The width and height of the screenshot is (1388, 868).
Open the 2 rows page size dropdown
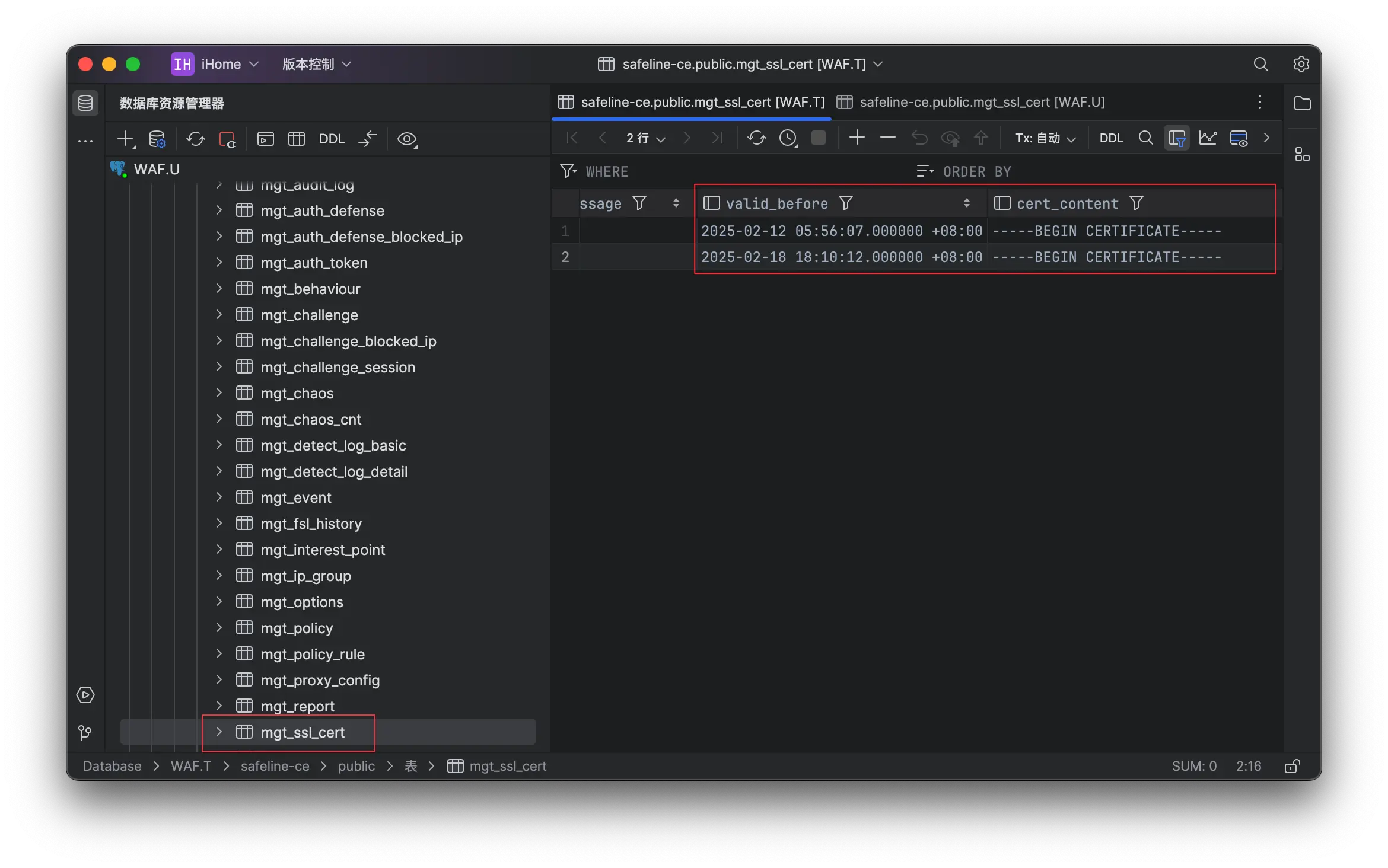point(645,138)
